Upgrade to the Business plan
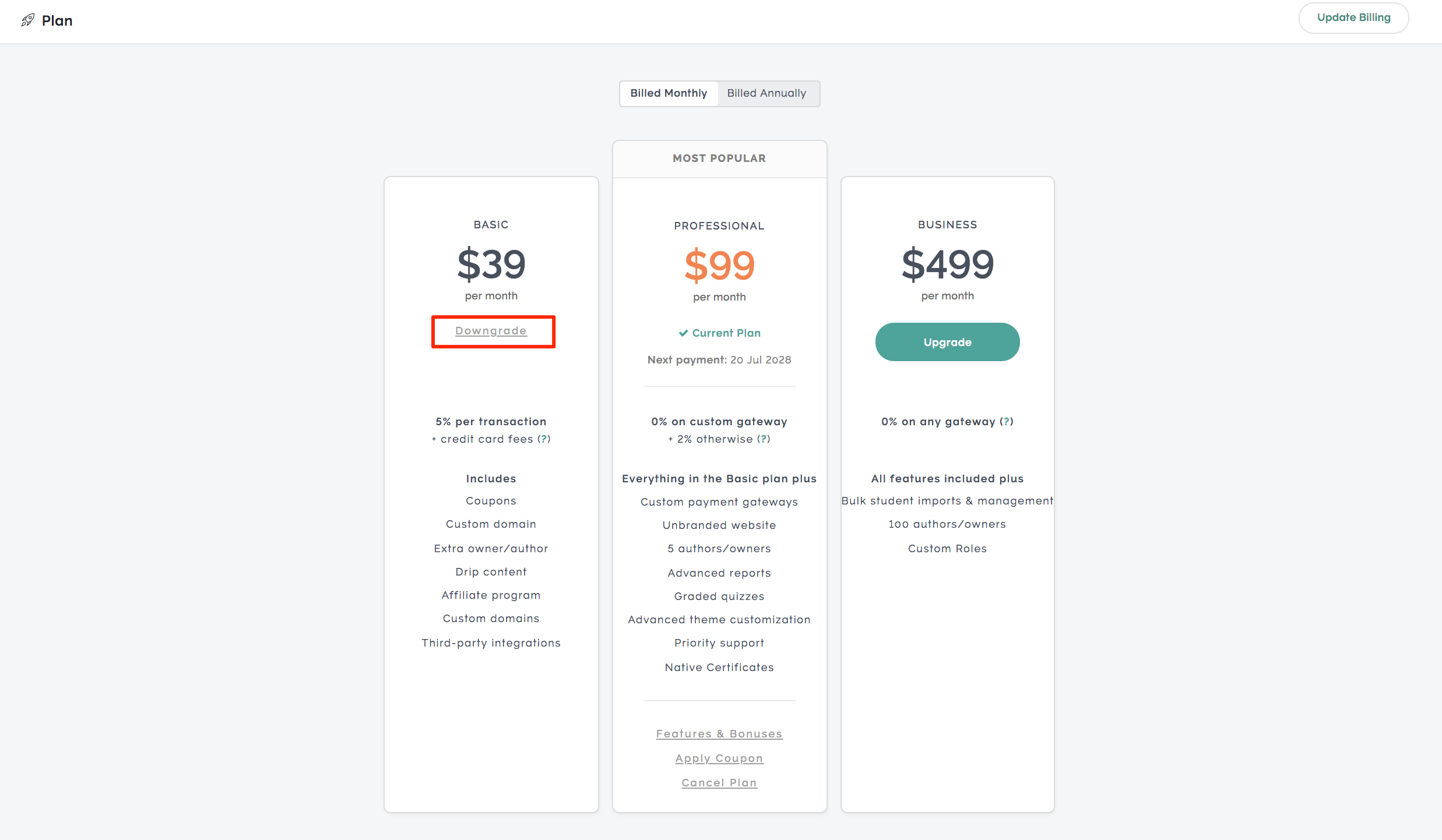 point(947,342)
